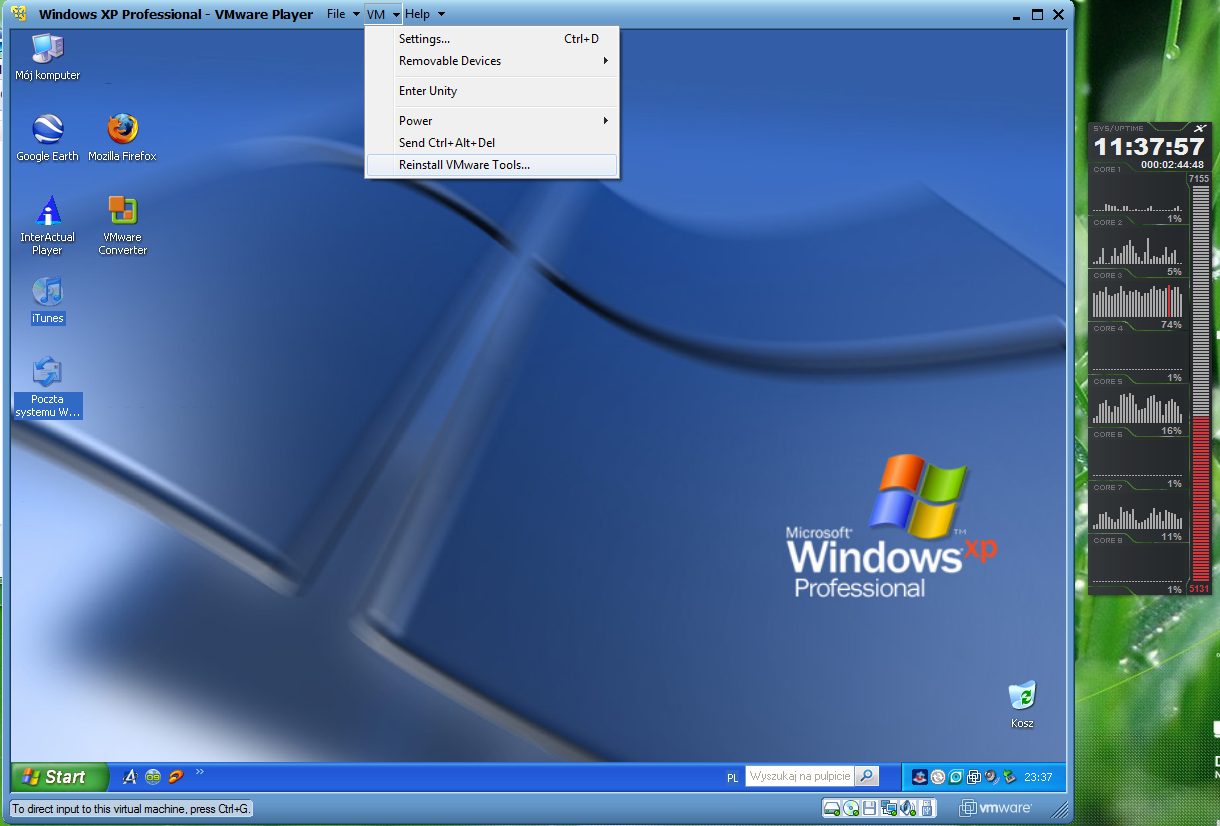1220x826 pixels.
Task: Click the VMware Tools tray icon
Action: pyautogui.click(x=973, y=776)
